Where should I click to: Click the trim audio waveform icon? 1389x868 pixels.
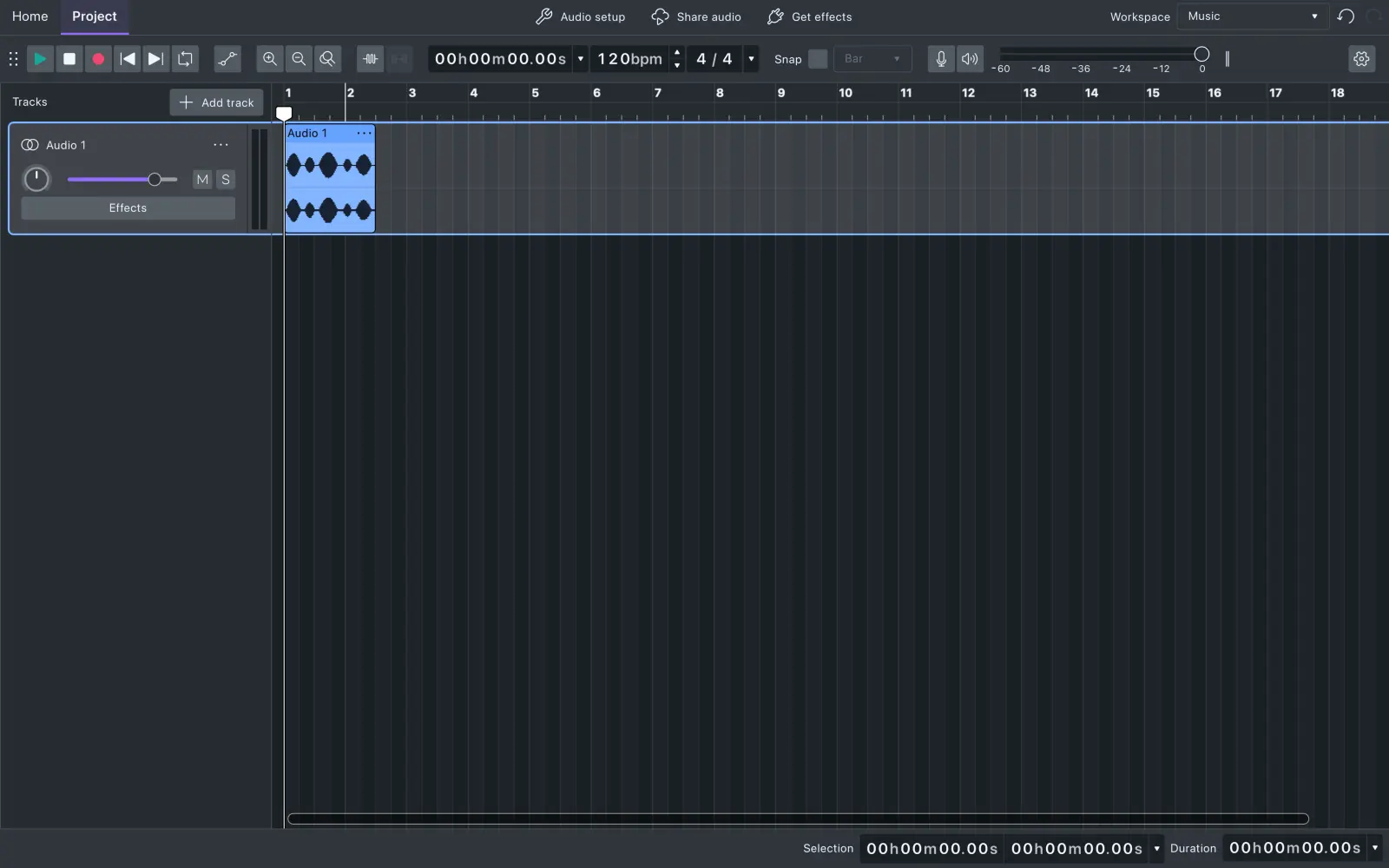371,59
